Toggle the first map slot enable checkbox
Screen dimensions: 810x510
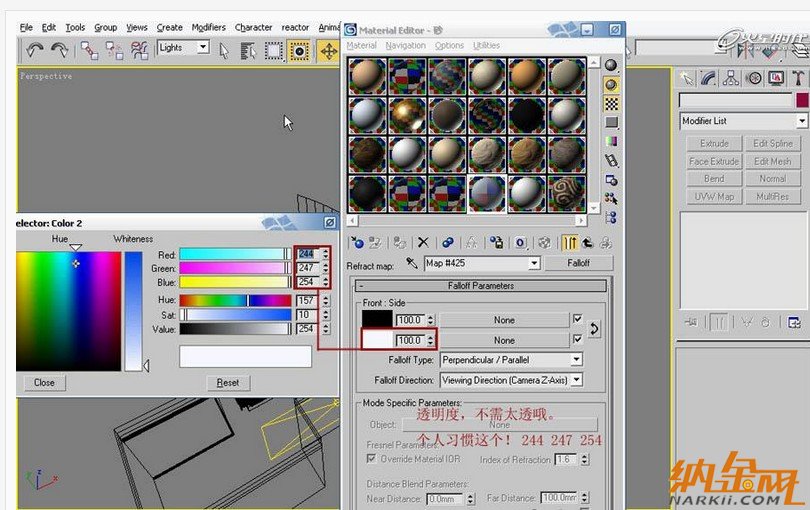point(577,319)
